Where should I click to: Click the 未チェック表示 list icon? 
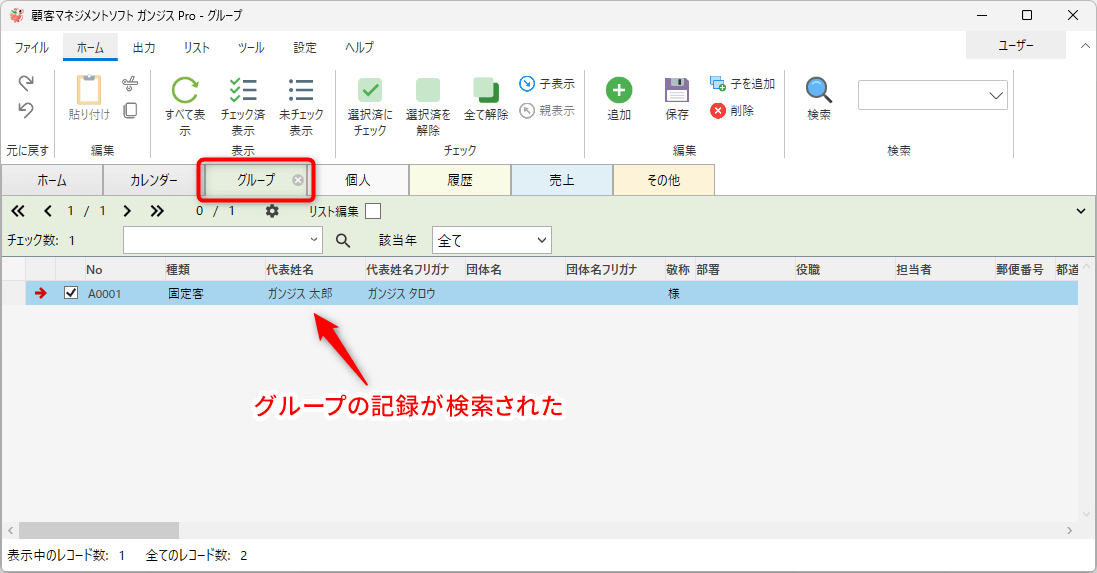[x=301, y=91]
